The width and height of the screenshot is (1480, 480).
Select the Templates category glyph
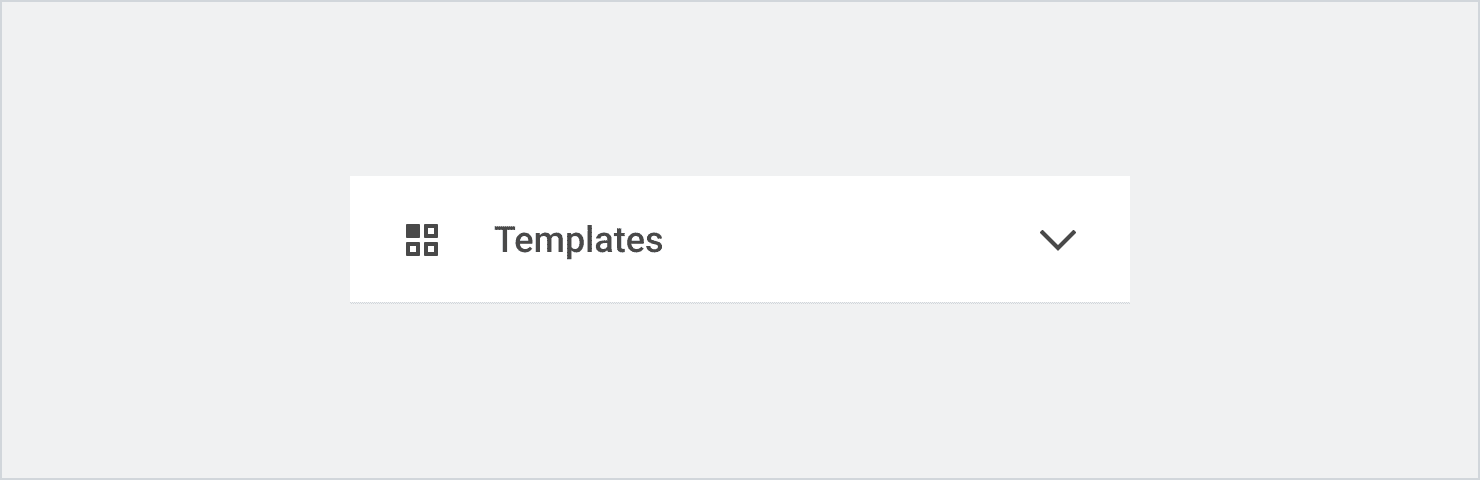pyautogui.click(x=421, y=240)
